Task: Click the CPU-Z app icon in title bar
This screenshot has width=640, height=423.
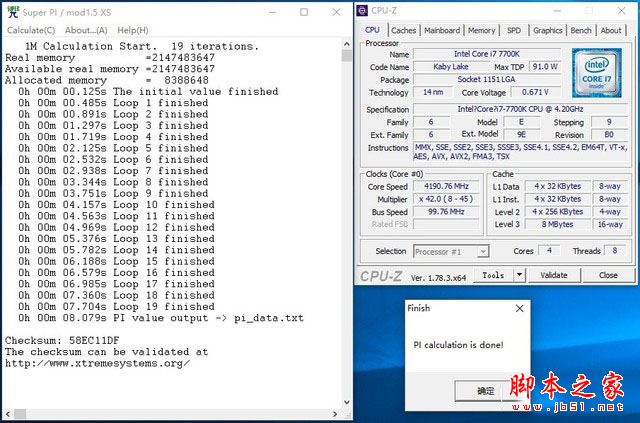Action: click(x=362, y=11)
